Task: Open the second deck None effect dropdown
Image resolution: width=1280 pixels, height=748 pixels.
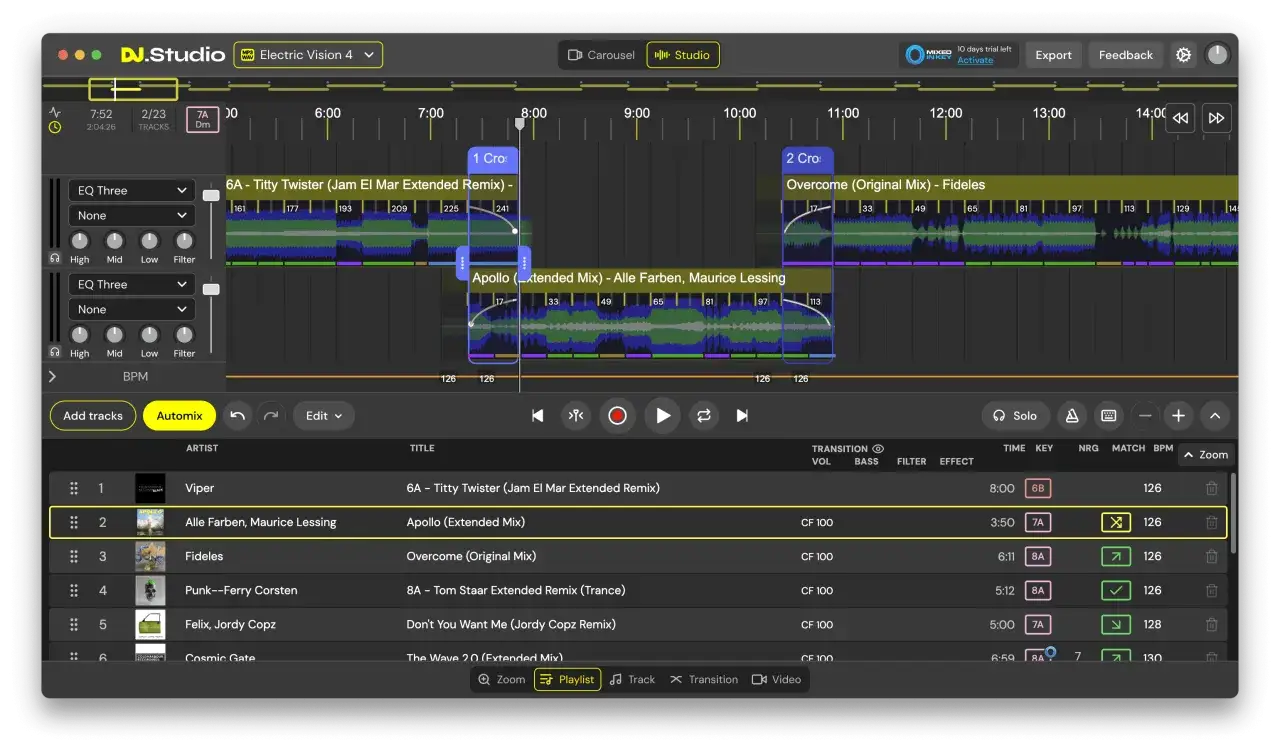Action: (131, 309)
